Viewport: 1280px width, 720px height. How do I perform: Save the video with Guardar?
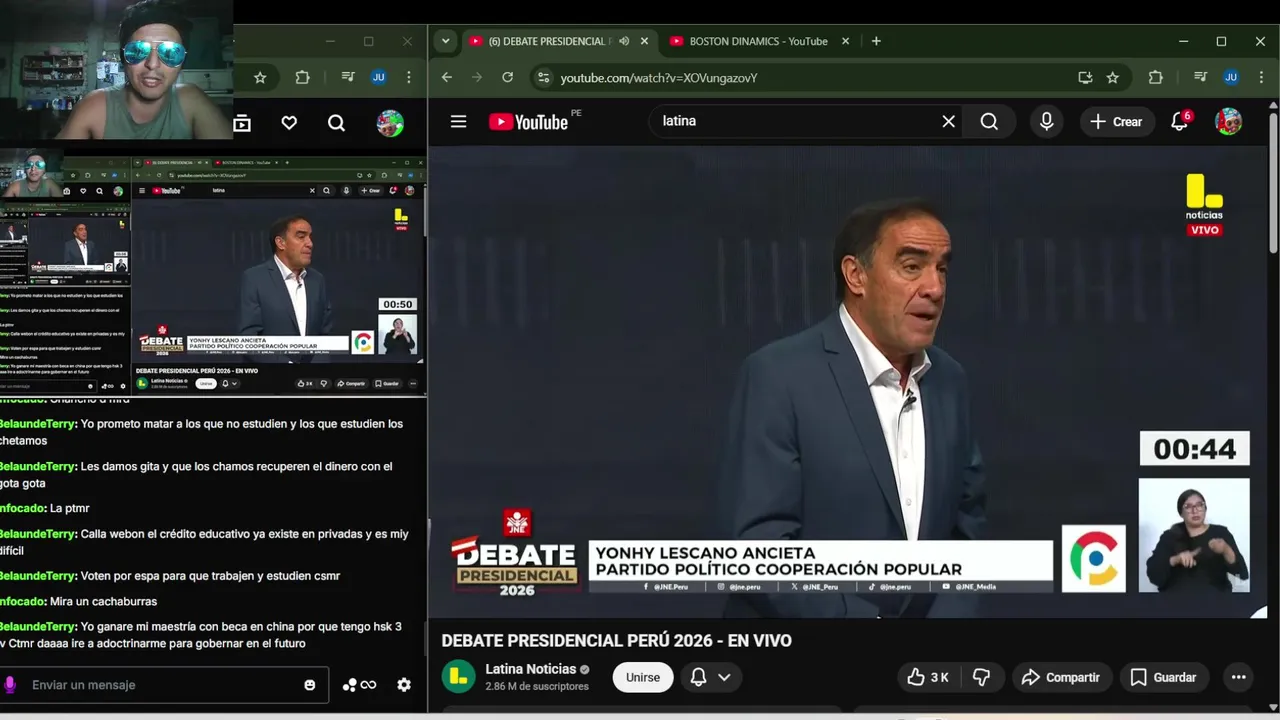tap(1163, 677)
